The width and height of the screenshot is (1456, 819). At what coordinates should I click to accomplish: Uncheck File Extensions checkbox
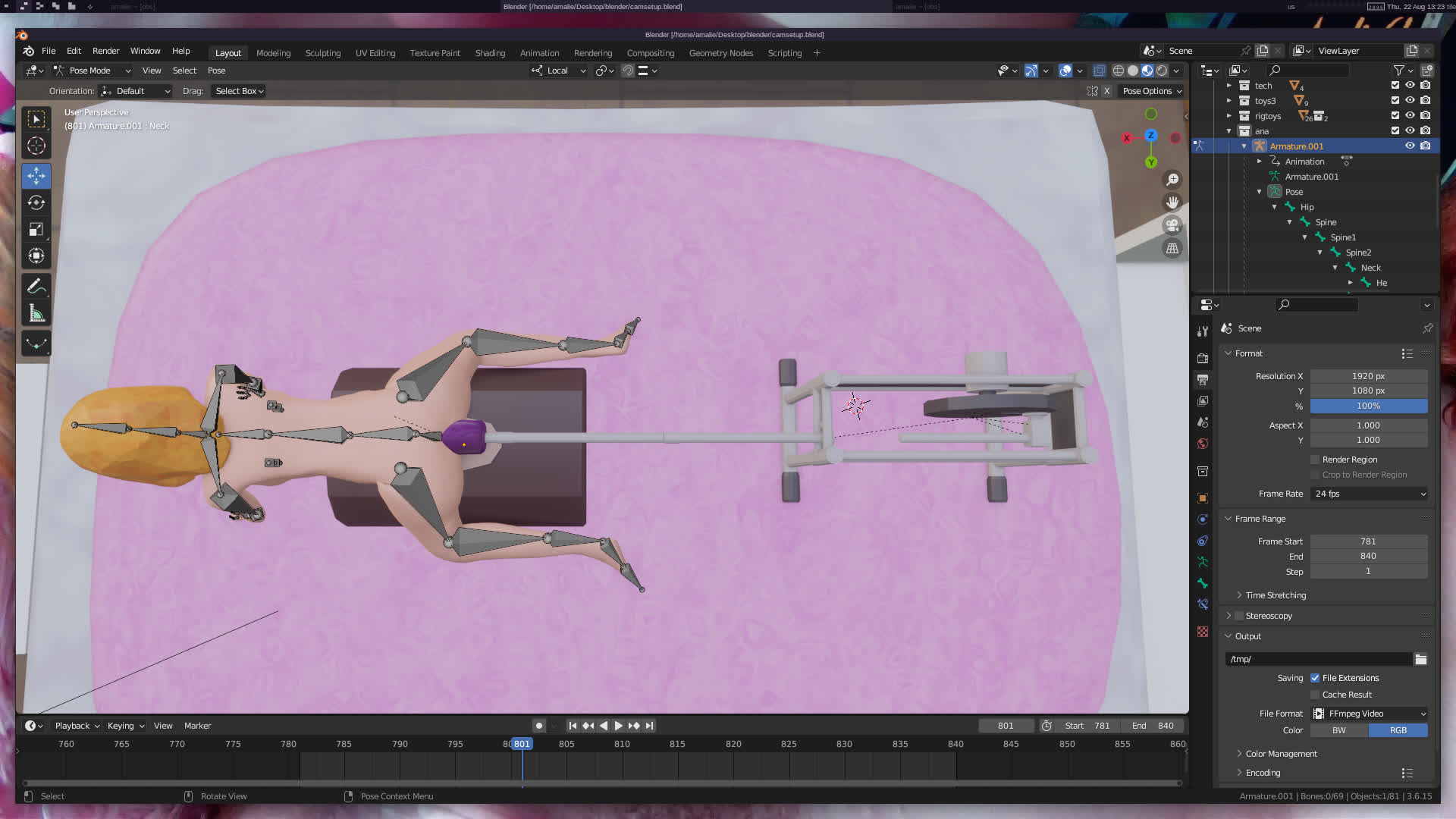1315,678
